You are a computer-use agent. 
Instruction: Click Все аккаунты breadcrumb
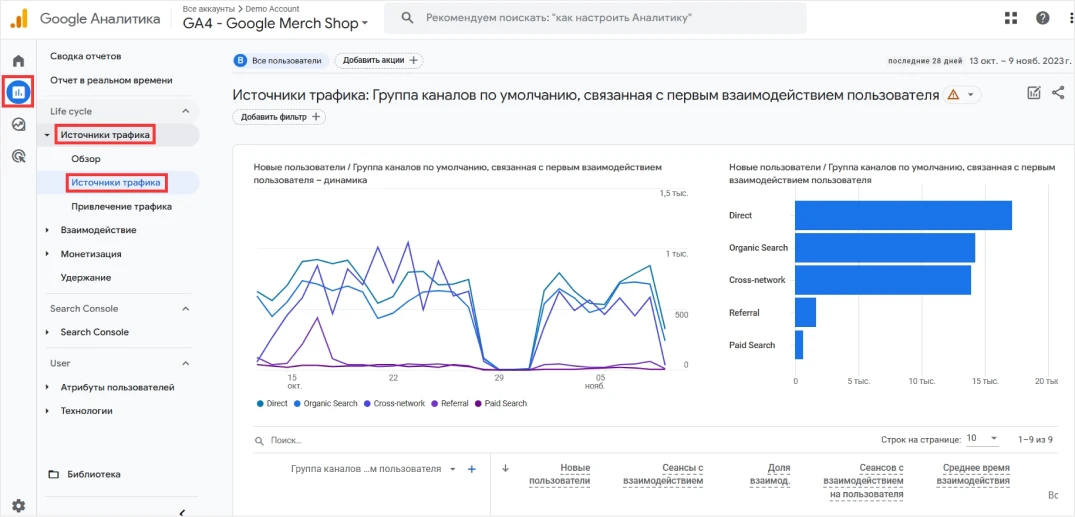[208, 9]
